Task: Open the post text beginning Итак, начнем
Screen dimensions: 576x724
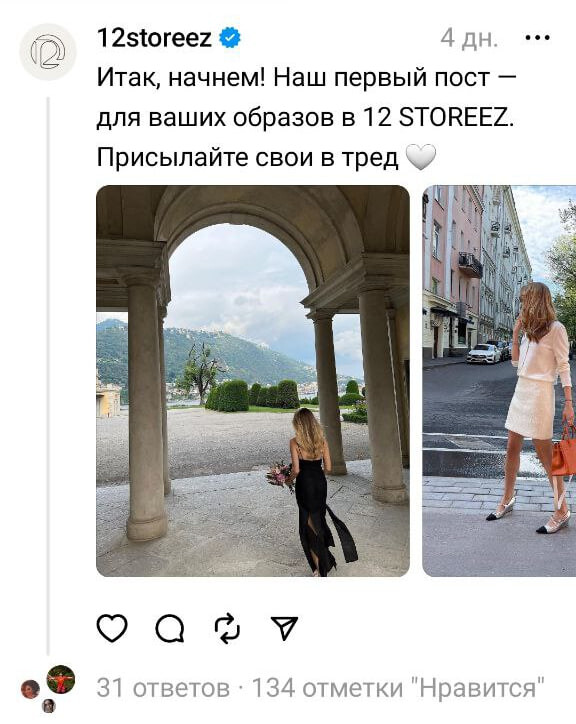Action: (x=307, y=118)
